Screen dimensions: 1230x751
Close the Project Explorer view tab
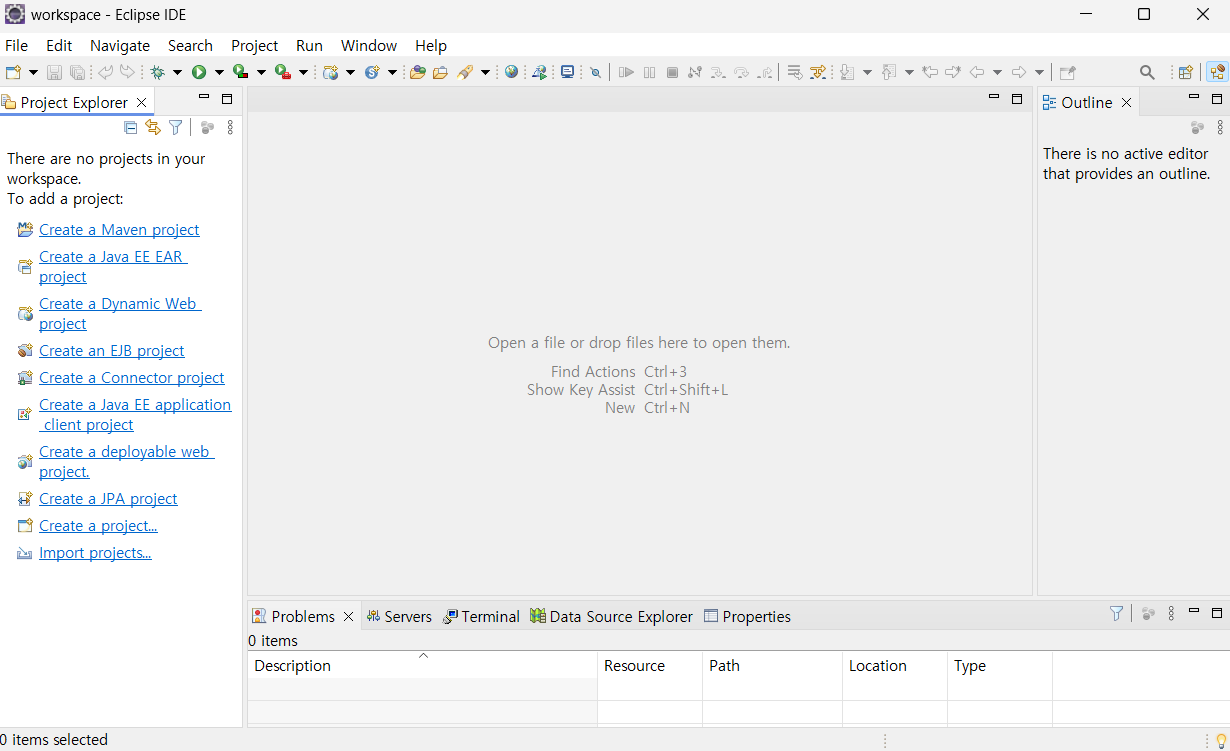(x=141, y=102)
